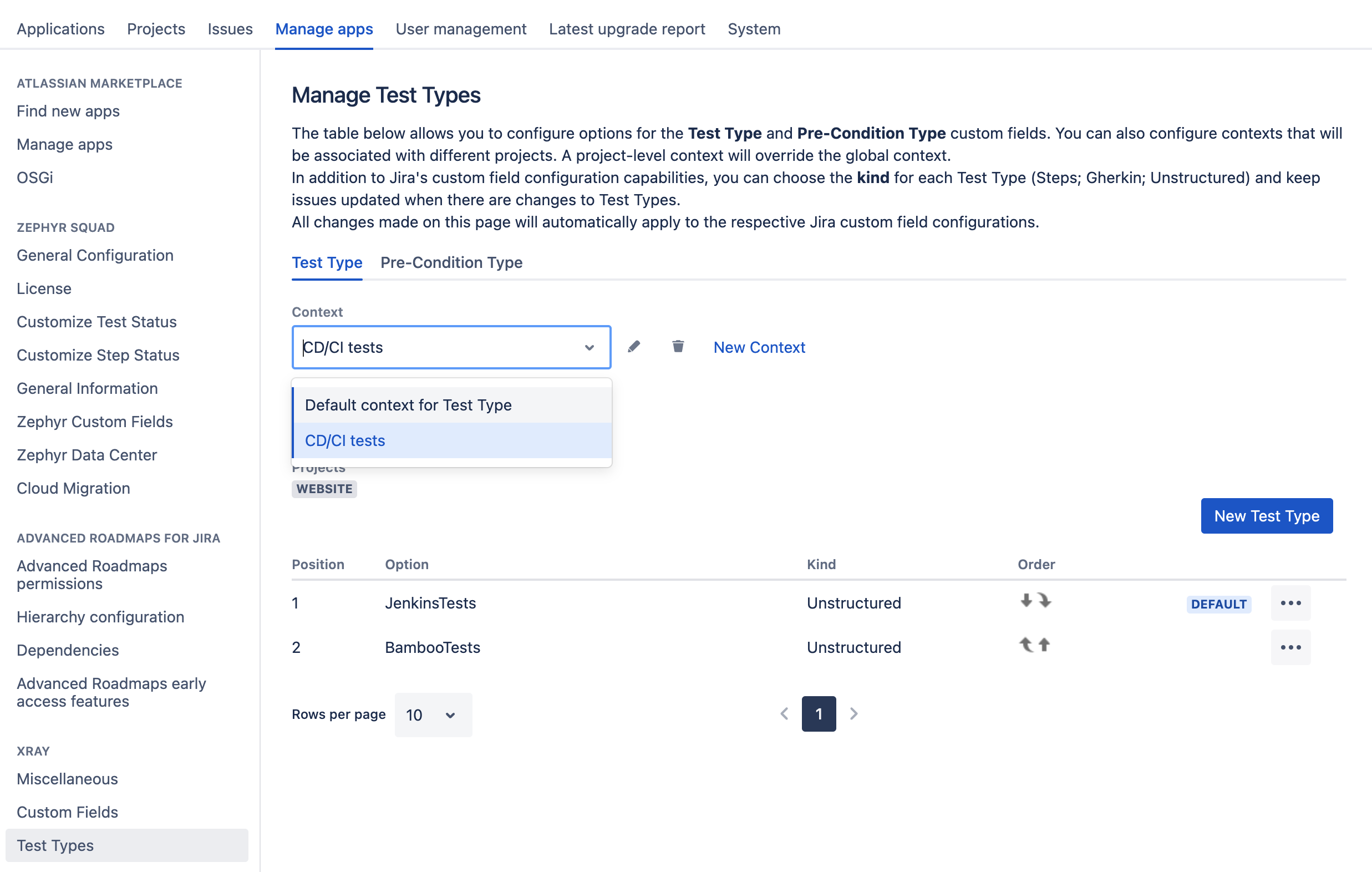Move JenkinsTests to the last position
Image resolution: width=1372 pixels, height=872 pixels.
(x=1044, y=600)
